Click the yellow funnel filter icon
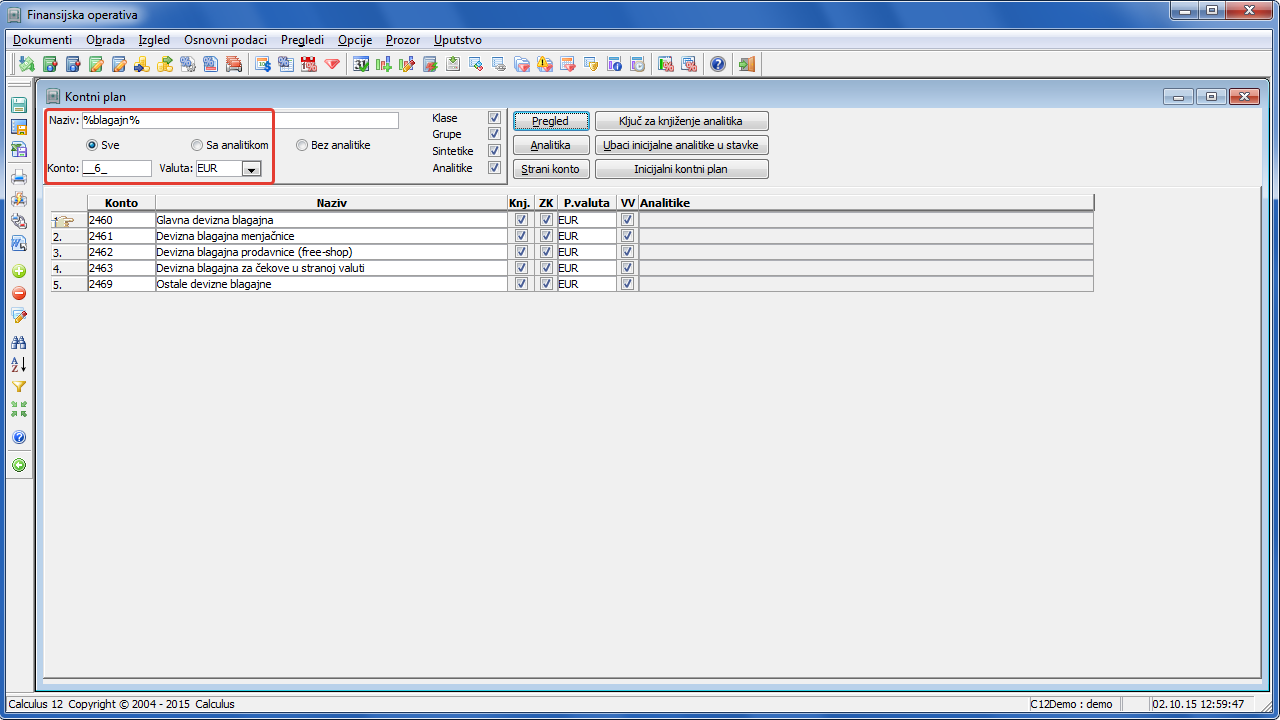Viewport: 1280px width, 720px height. point(18,386)
